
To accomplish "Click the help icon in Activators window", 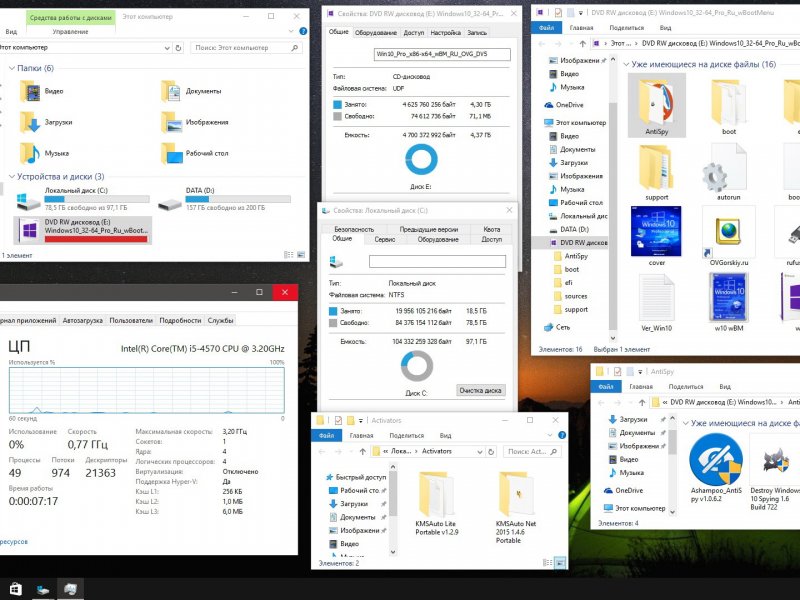I will [562, 435].
